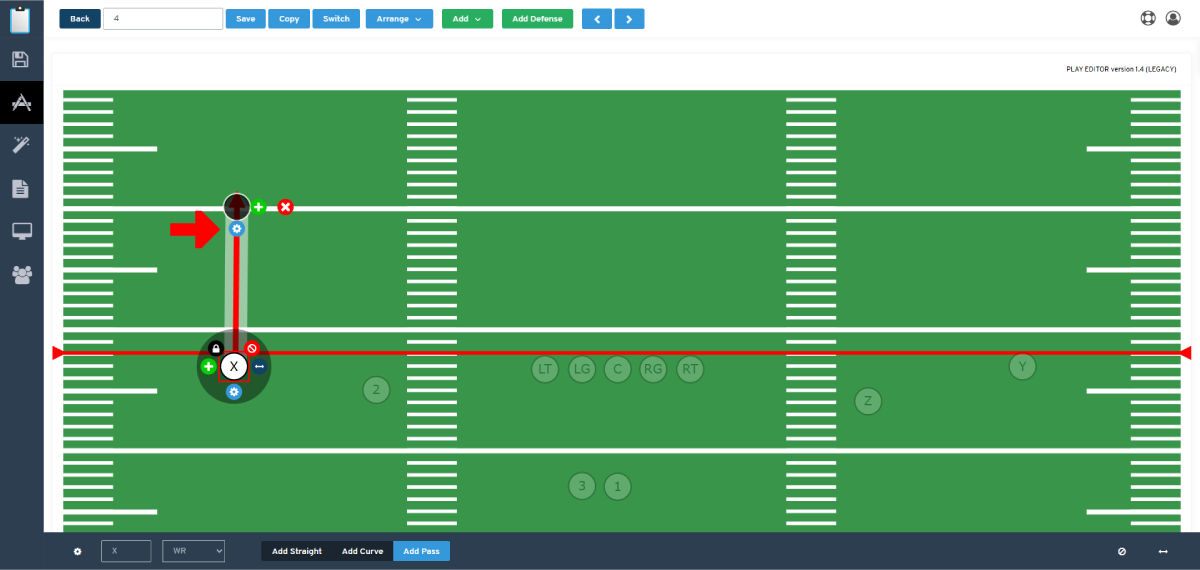Click green plus at route endpoint
The image size is (1200, 570).
[258, 207]
